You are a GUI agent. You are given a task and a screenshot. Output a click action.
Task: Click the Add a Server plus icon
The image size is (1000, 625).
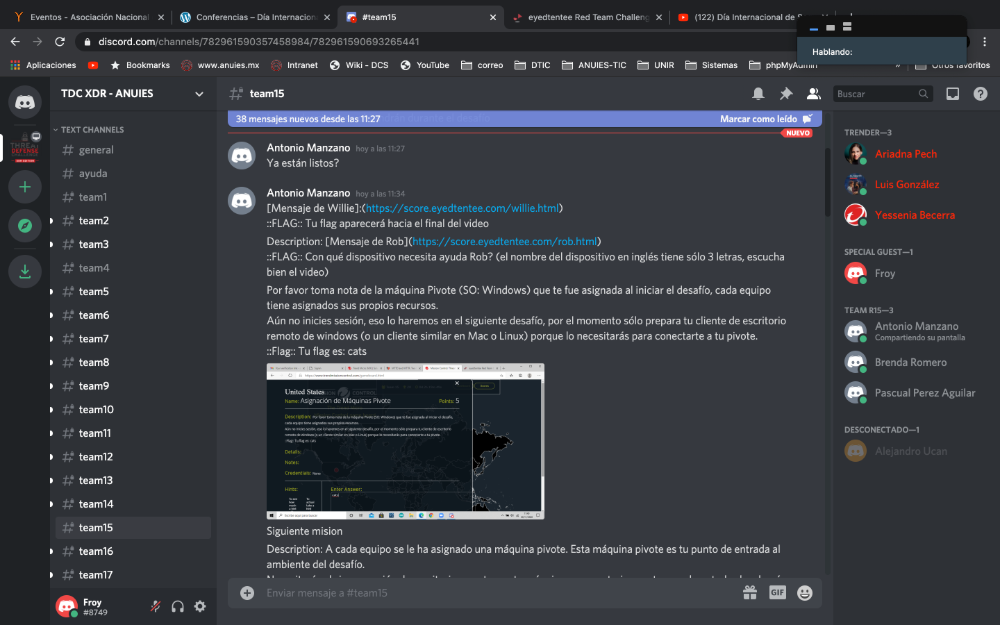click(x=25, y=186)
